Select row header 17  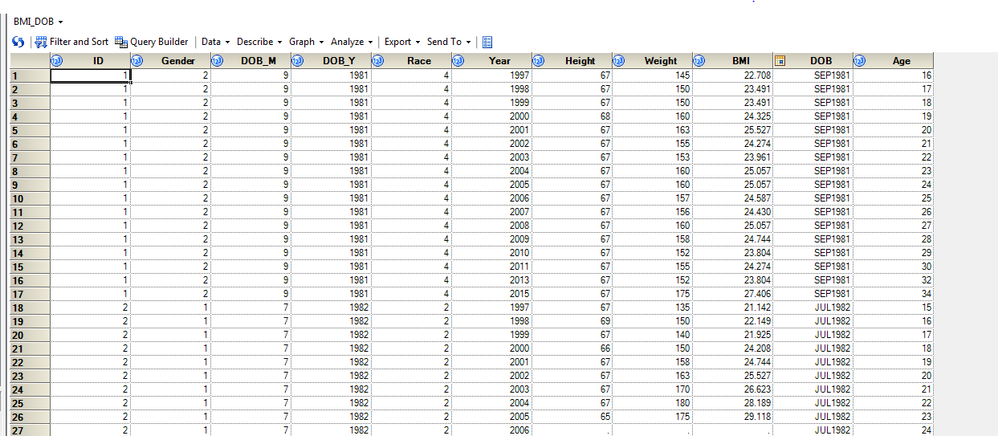pyautogui.click(x=30, y=293)
